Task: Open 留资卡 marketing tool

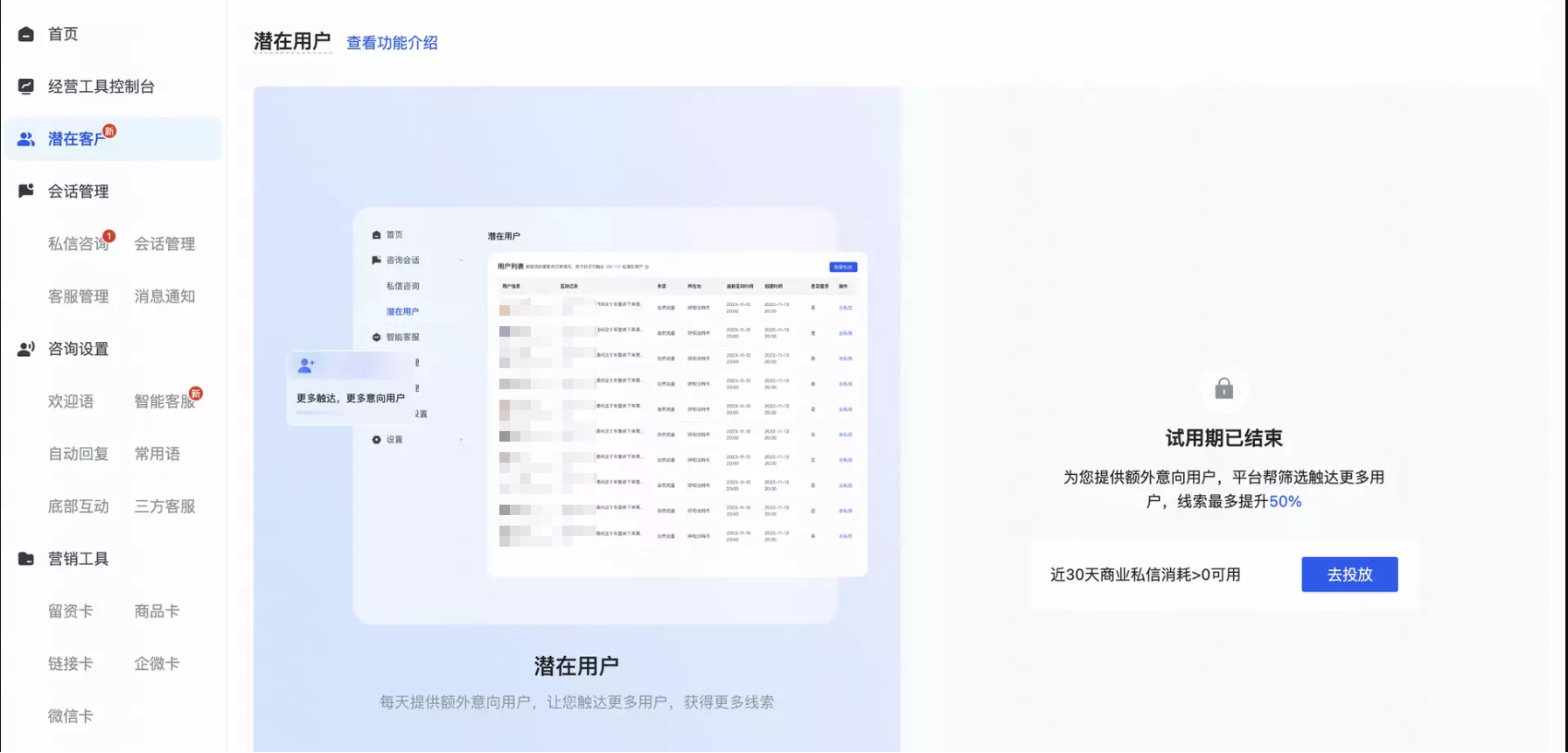Action: [71, 611]
